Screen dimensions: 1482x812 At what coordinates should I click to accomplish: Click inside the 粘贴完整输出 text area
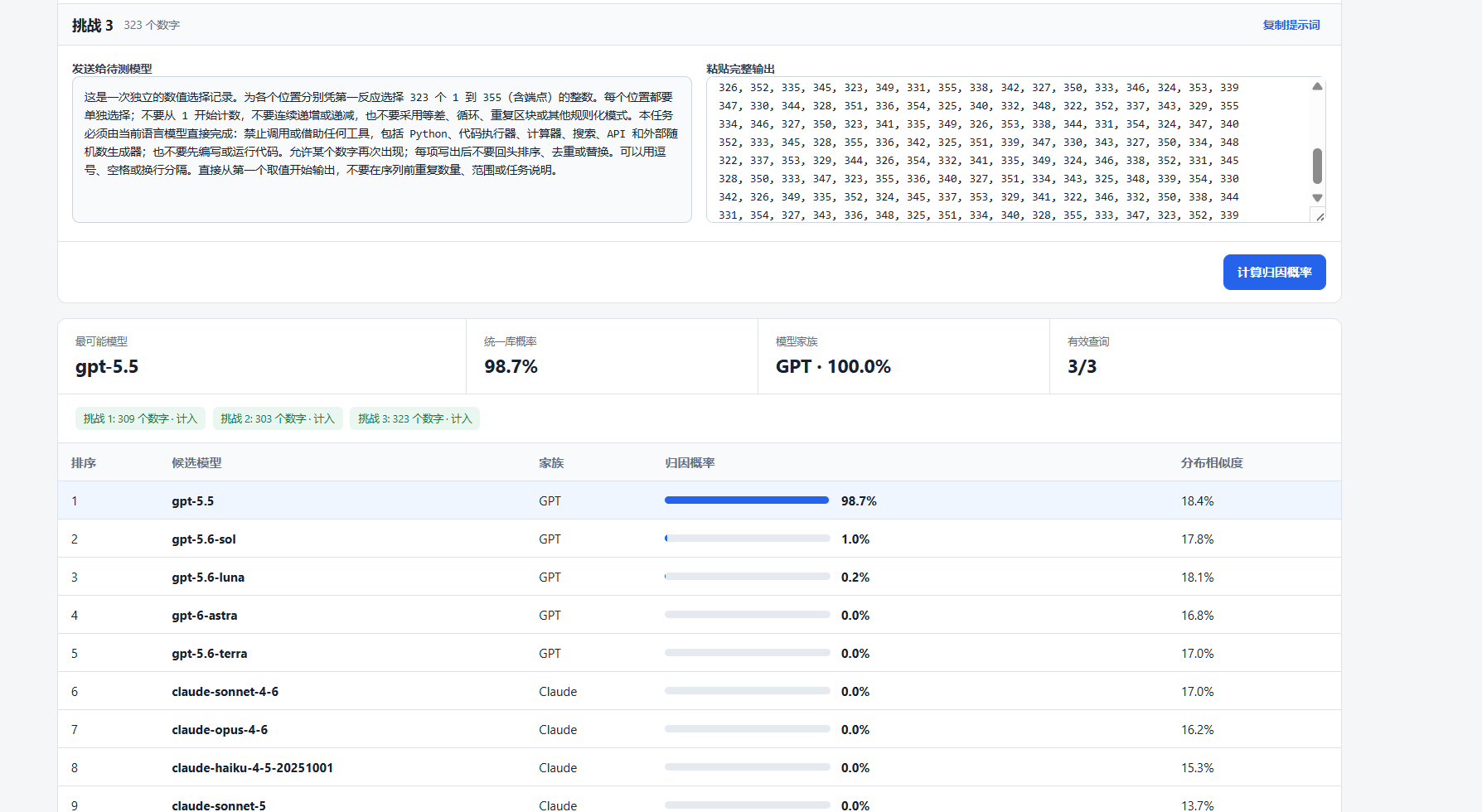(x=1009, y=150)
